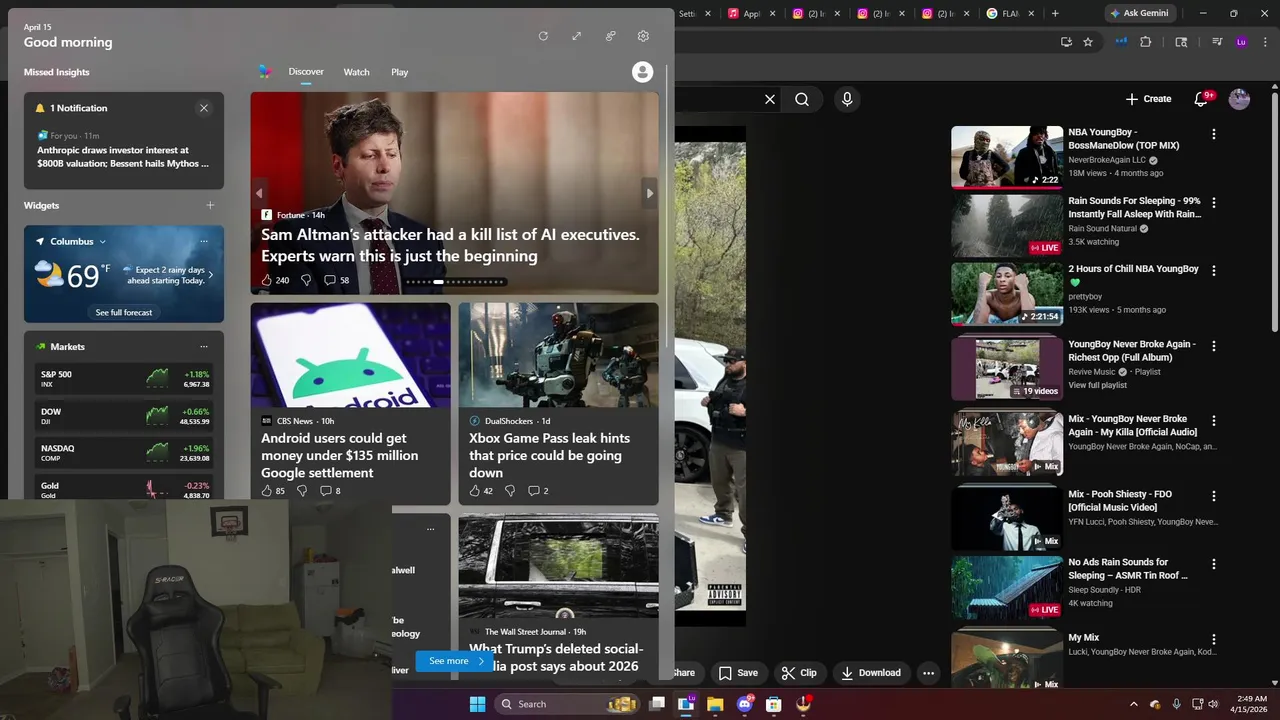Expand the widgets panel to full view

click(577, 36)
